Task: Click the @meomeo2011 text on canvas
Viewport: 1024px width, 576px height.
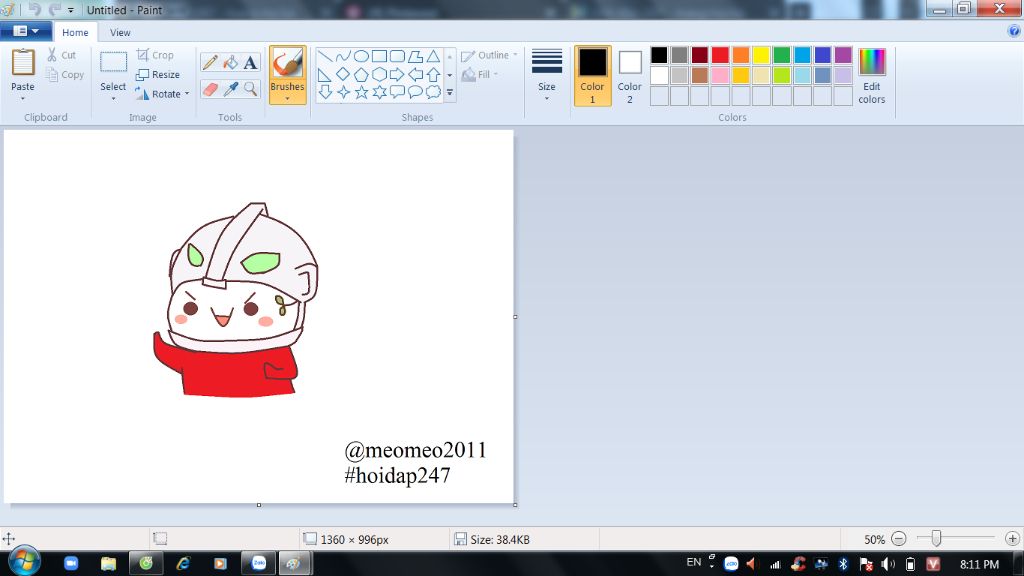Action: point(415,450)
